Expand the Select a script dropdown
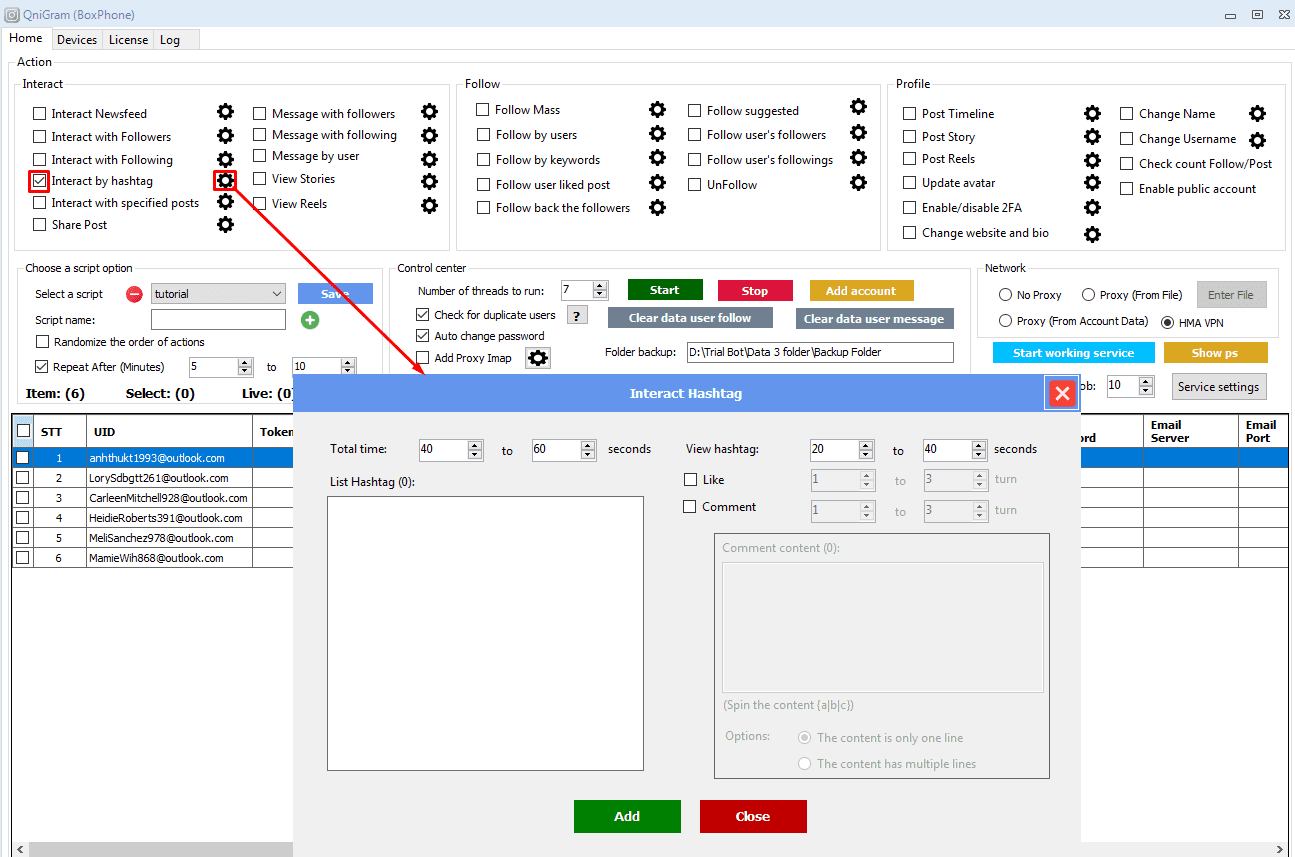This screenshot has height=857, width=1295. [x=277, y=294]
